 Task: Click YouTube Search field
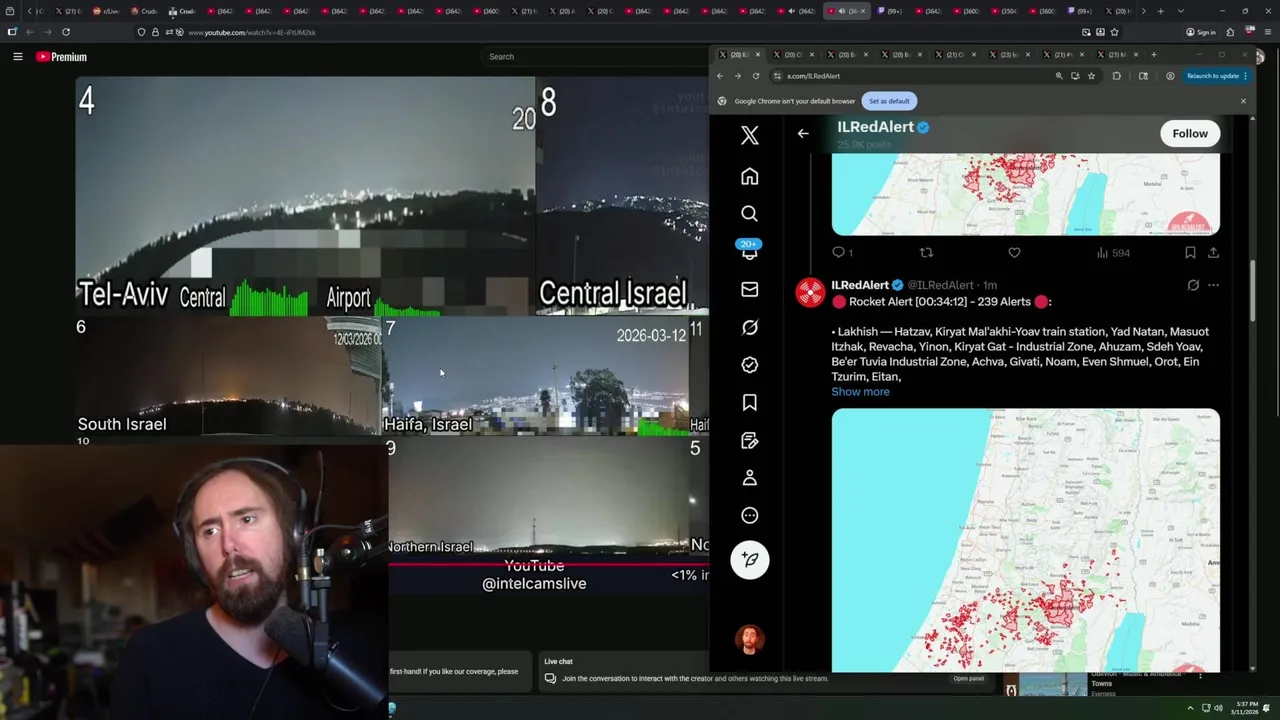595,57
